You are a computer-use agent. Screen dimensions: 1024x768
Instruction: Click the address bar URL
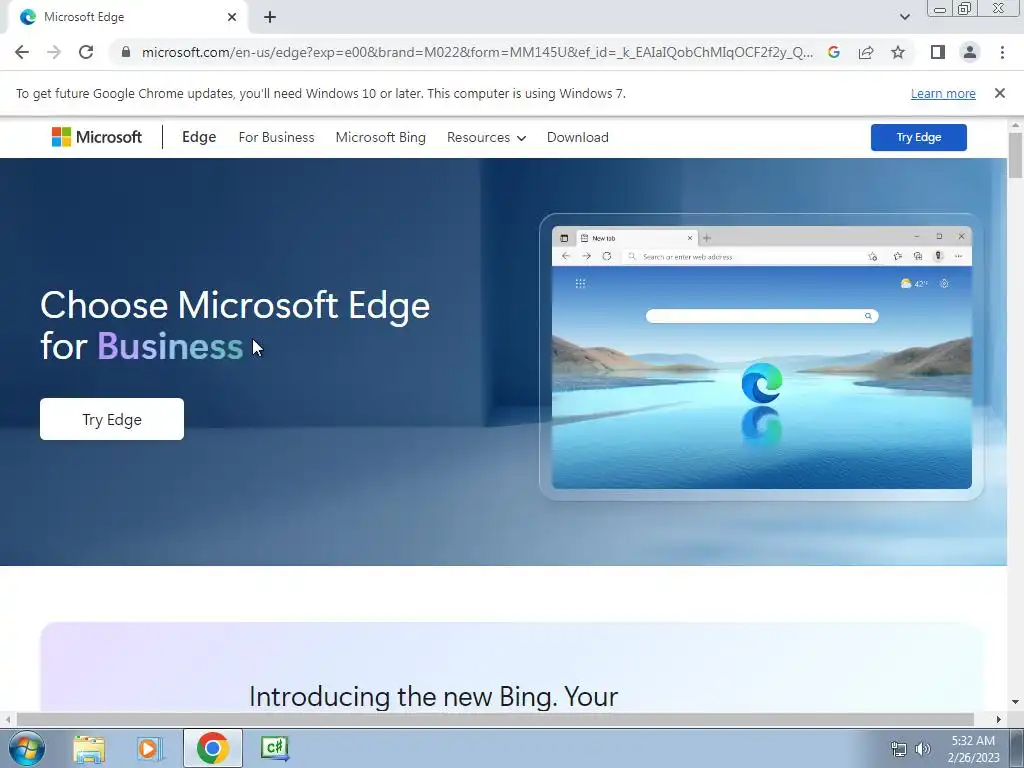[x=477, y=52]
